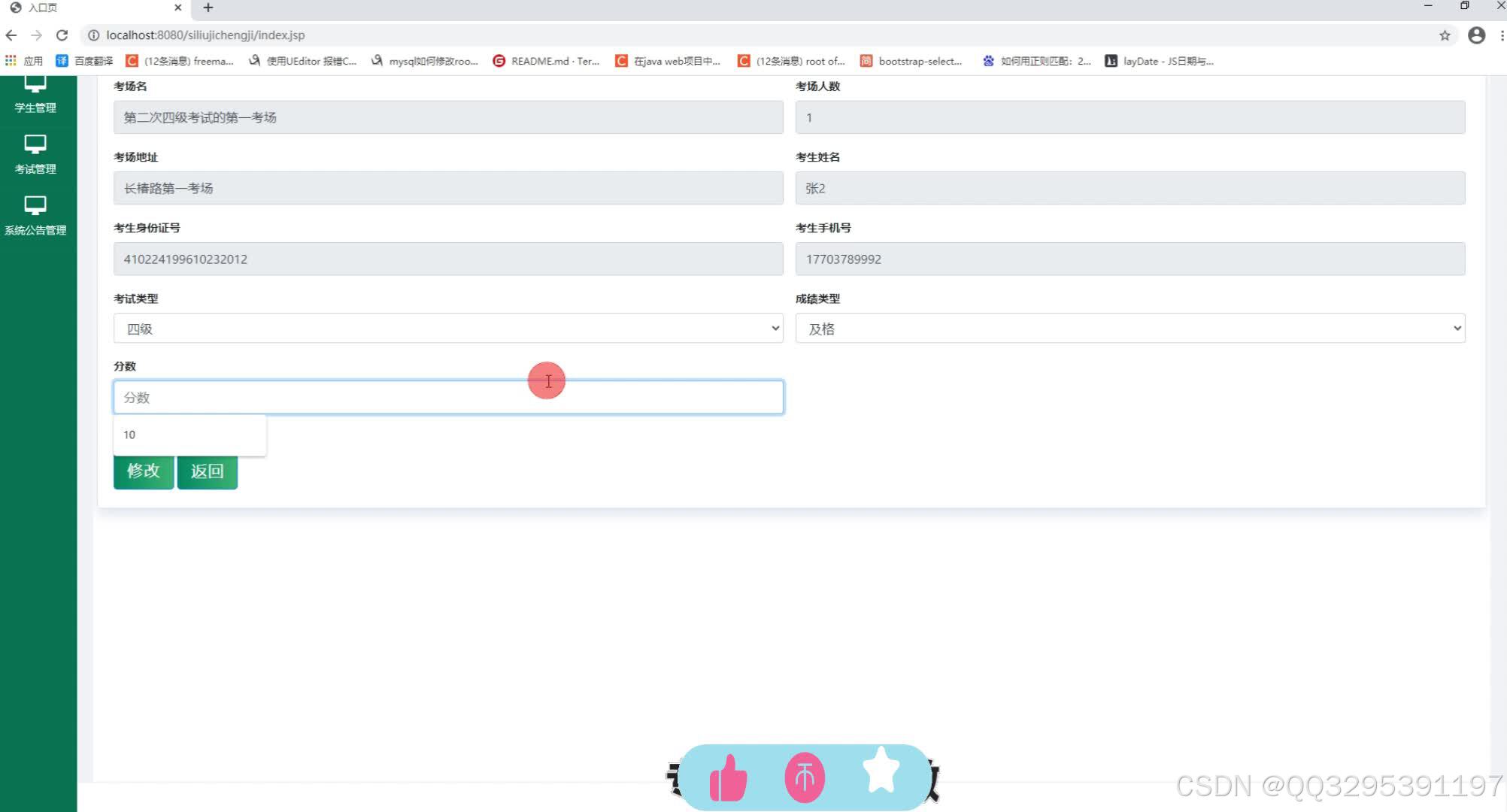Open the 使用UEditor 报错 bookmark
The image size is (1507, 812).
tap(302, 61)
